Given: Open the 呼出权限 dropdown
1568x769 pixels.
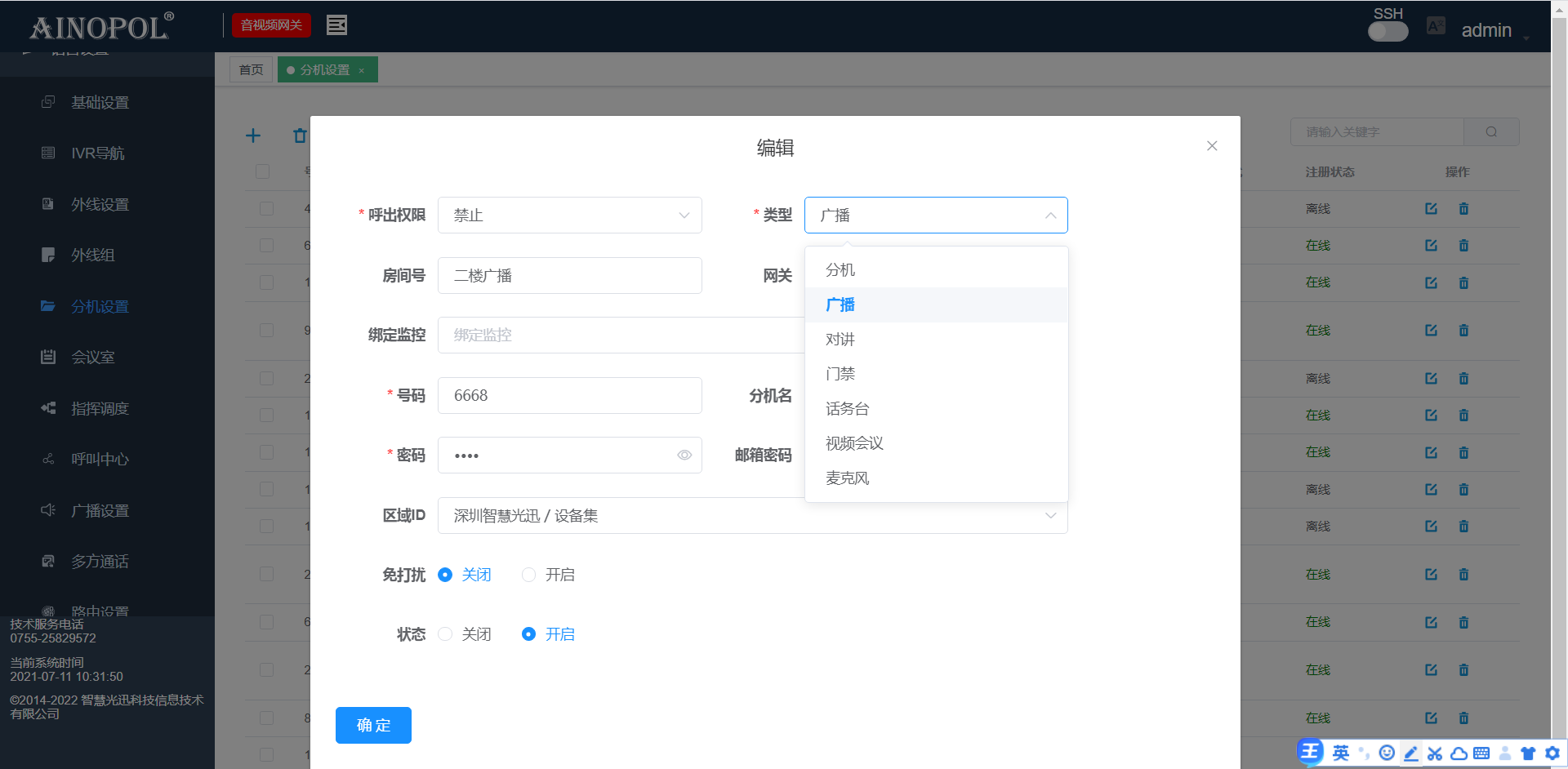Looking at the screenshot, I should click(570, 216).
